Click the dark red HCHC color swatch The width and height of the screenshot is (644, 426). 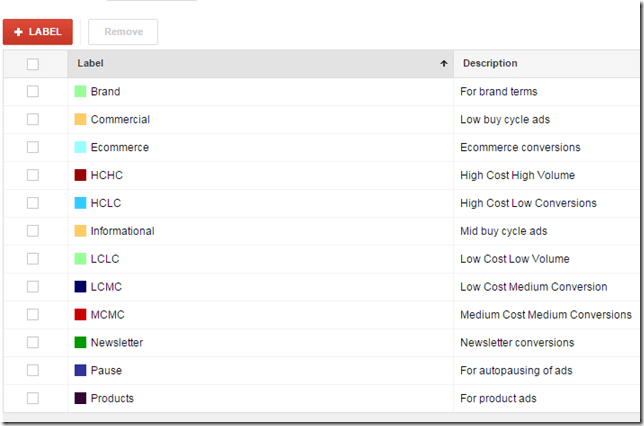tap(80, 176)
